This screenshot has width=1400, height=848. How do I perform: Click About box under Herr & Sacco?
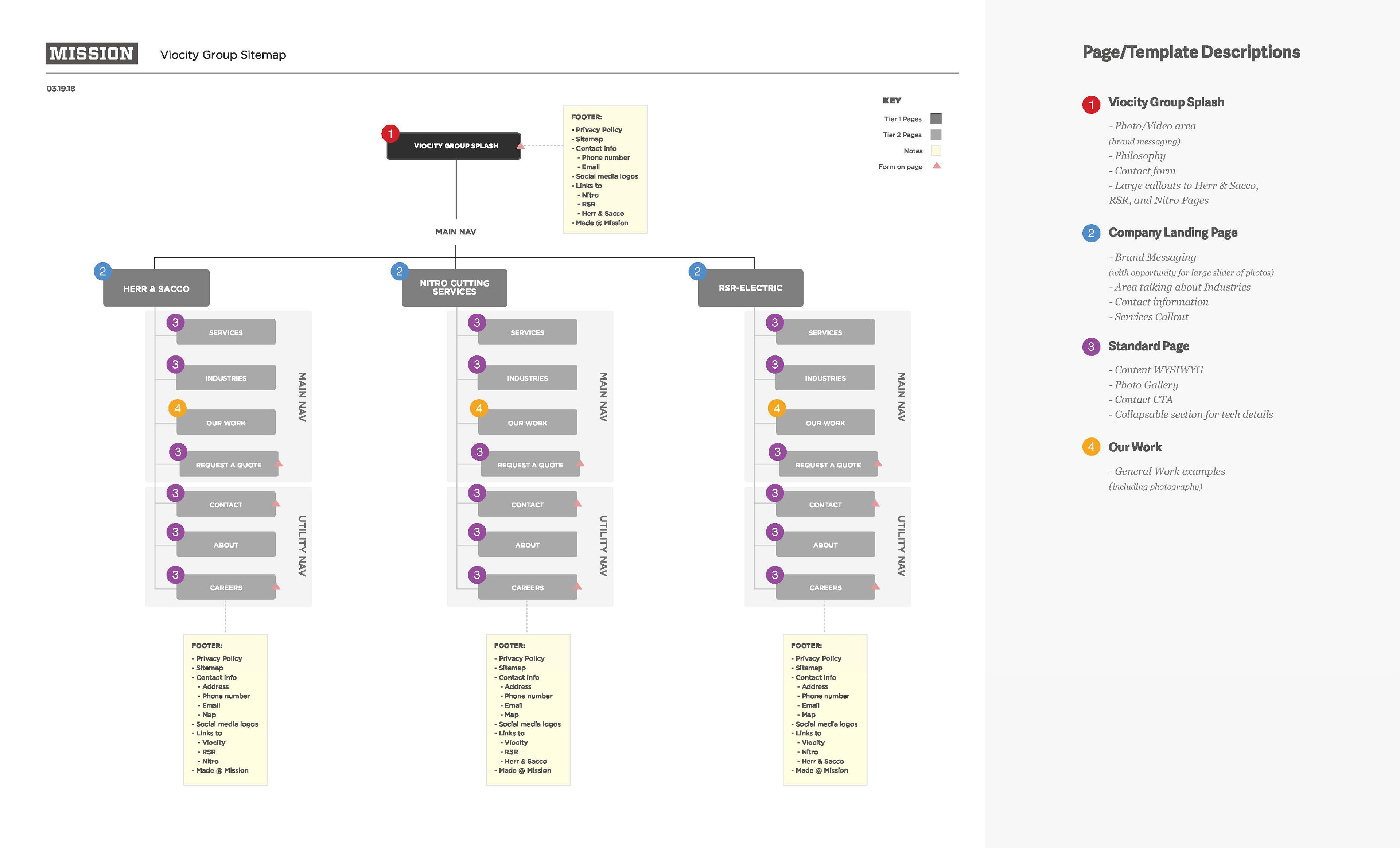(226, 544)
